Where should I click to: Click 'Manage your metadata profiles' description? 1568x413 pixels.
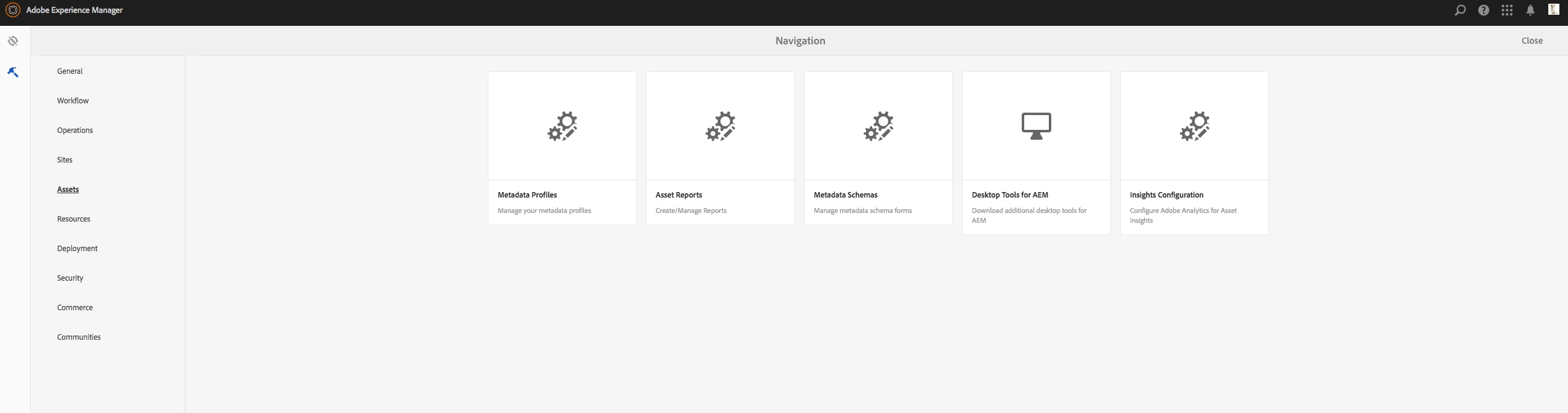(544, 211)
